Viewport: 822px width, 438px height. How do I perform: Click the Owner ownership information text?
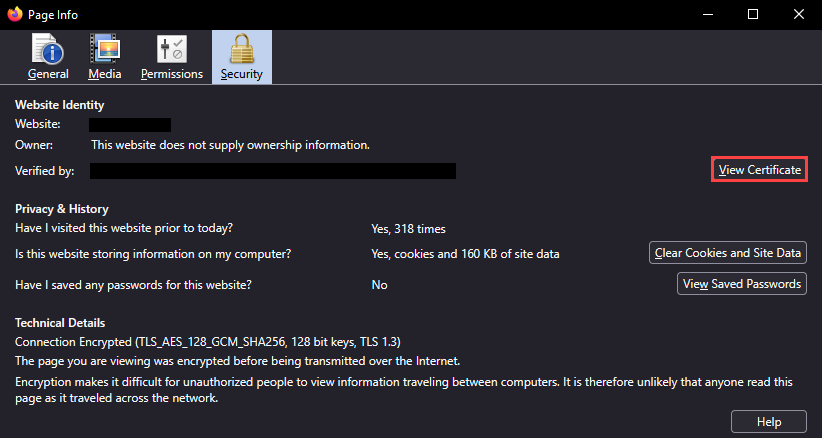(x=230, y=145)
